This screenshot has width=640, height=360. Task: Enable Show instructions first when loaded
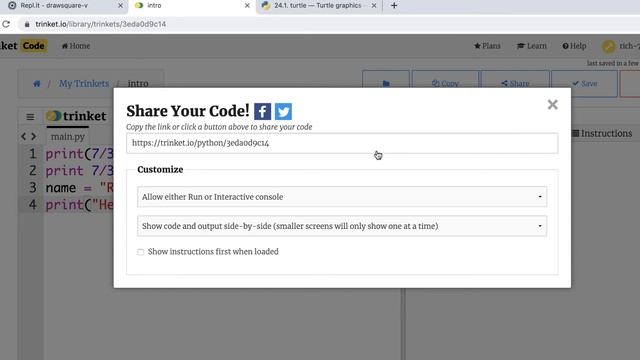click(141, 252)
